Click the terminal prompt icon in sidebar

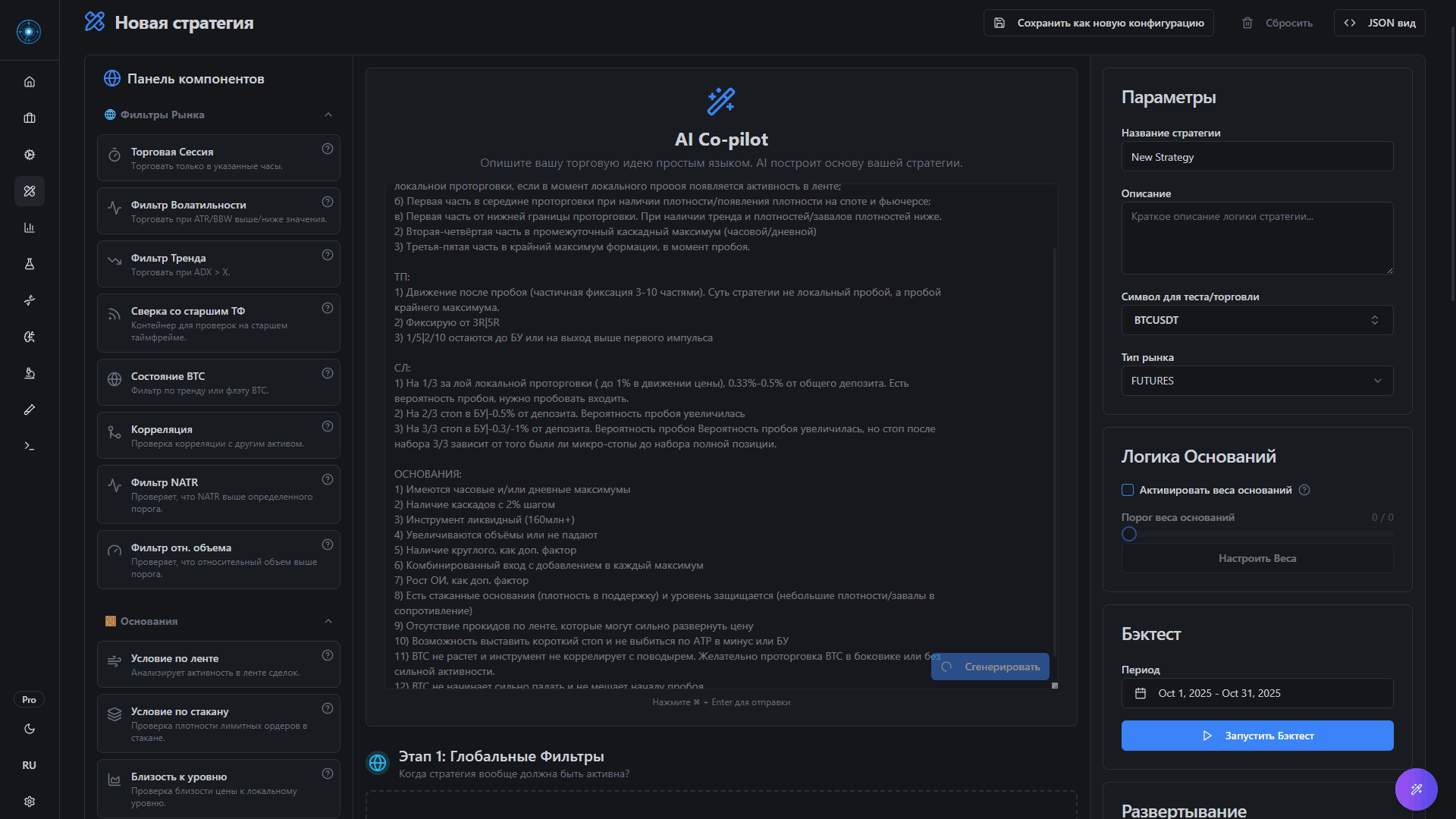(30, 446)
